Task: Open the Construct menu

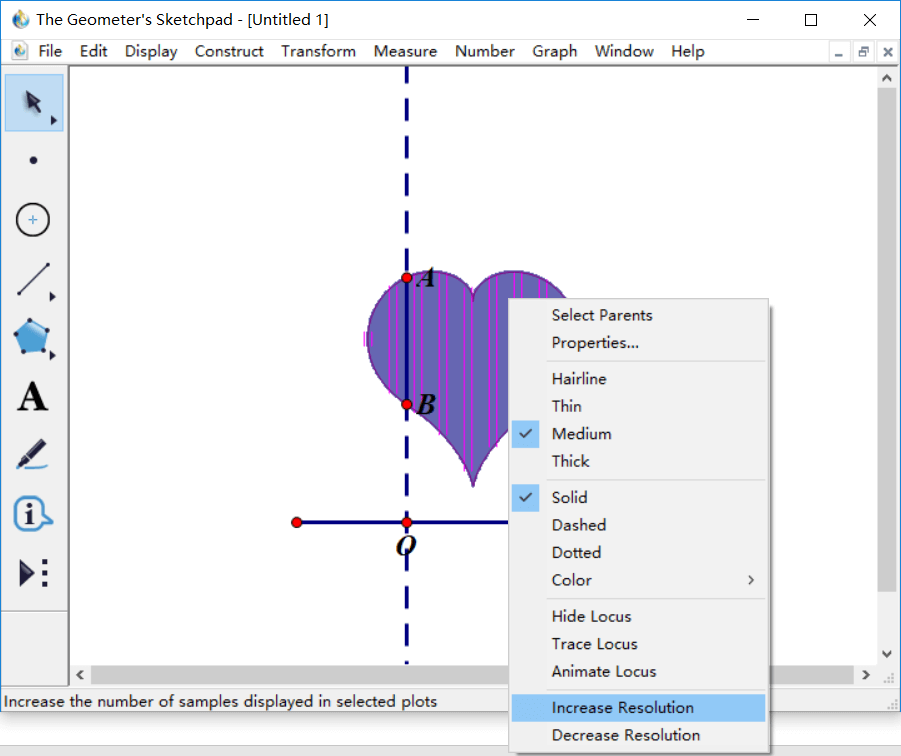Action: (229, 51)
